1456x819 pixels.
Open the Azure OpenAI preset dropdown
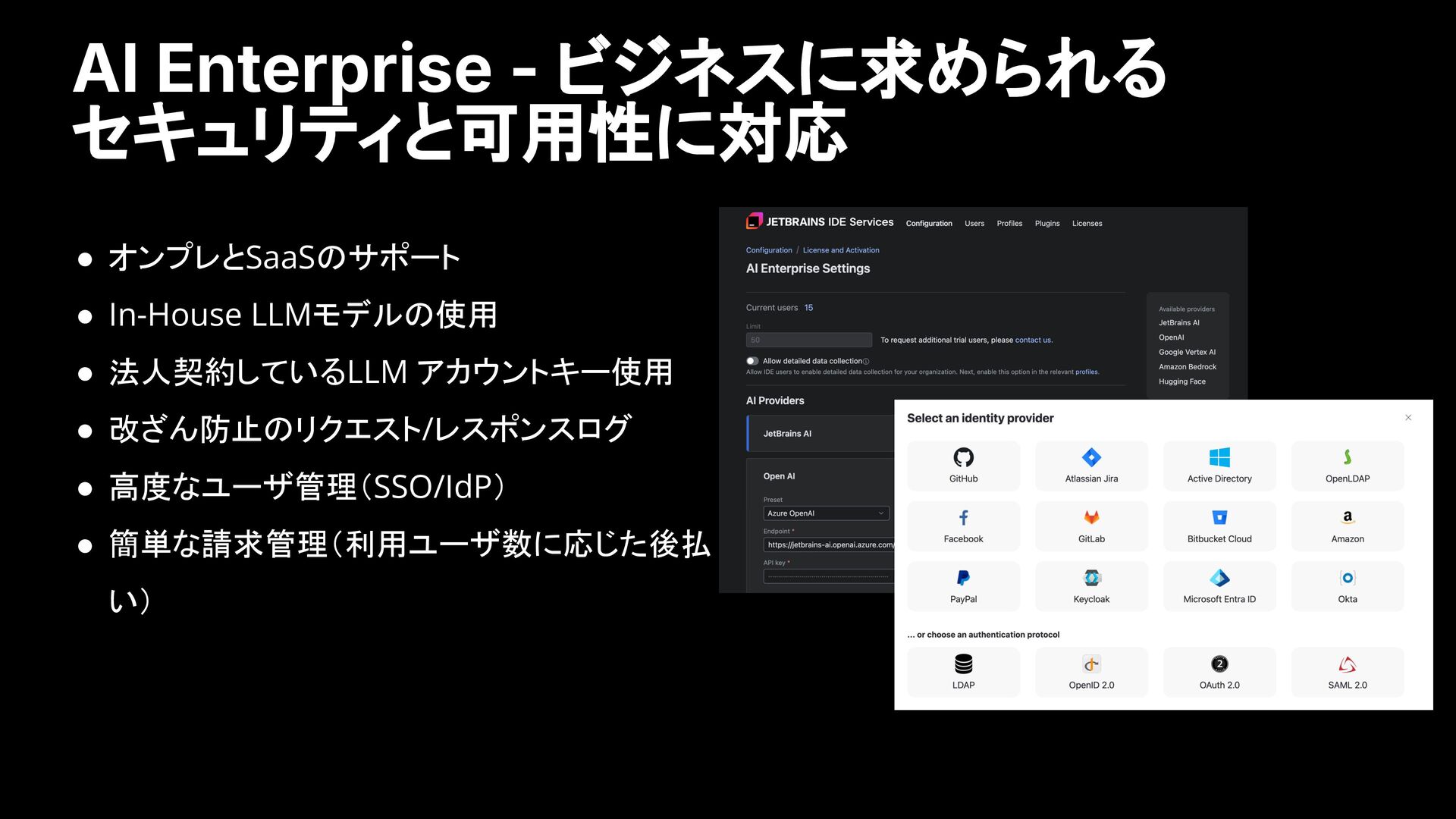point(826,513)
